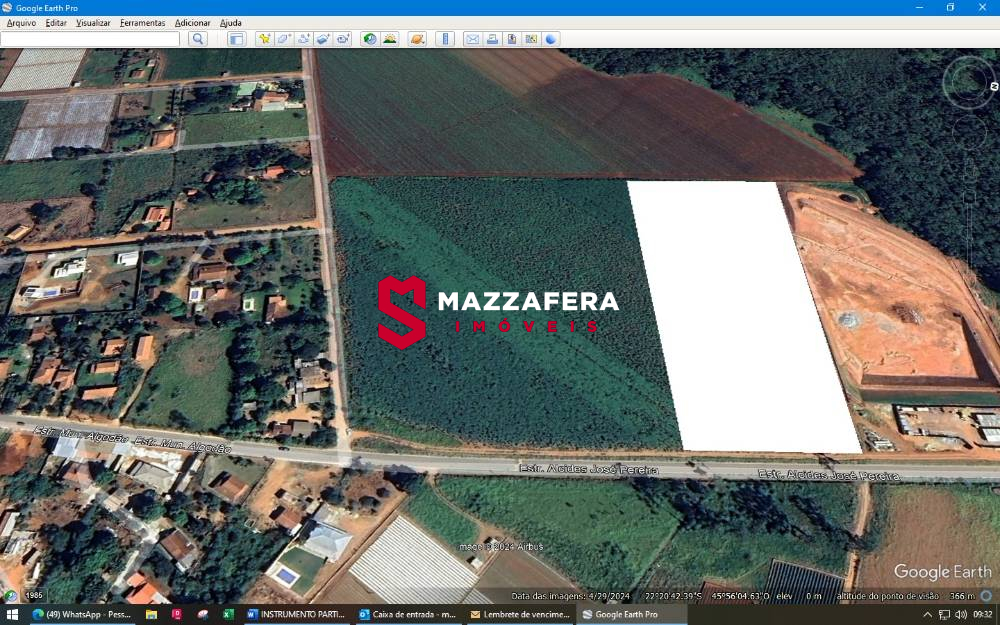Expand the Adicionar menu
This screenshot has width=1000, height=625.
pyautogui.click(x=192, y=22)
